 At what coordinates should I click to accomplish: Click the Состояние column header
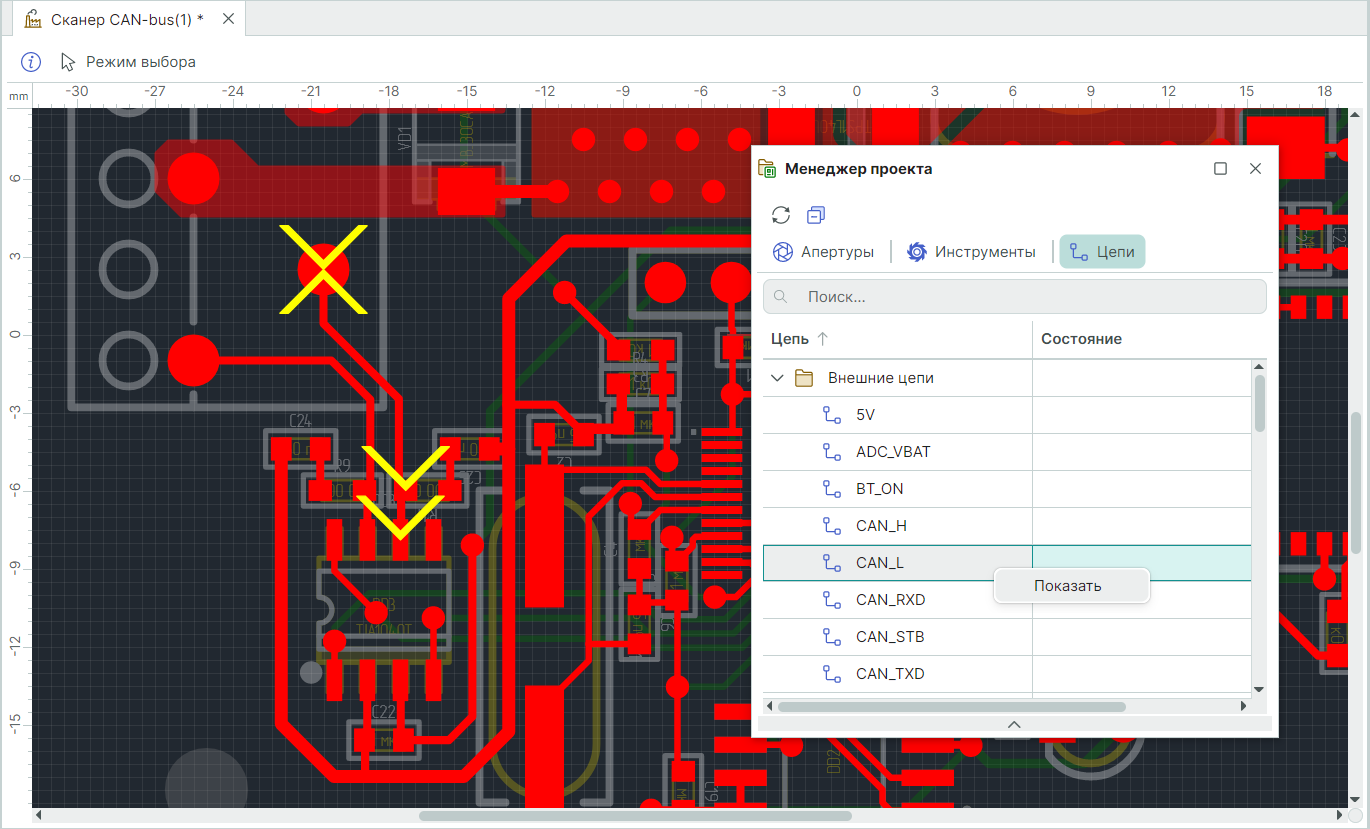tap(1081, 339)
